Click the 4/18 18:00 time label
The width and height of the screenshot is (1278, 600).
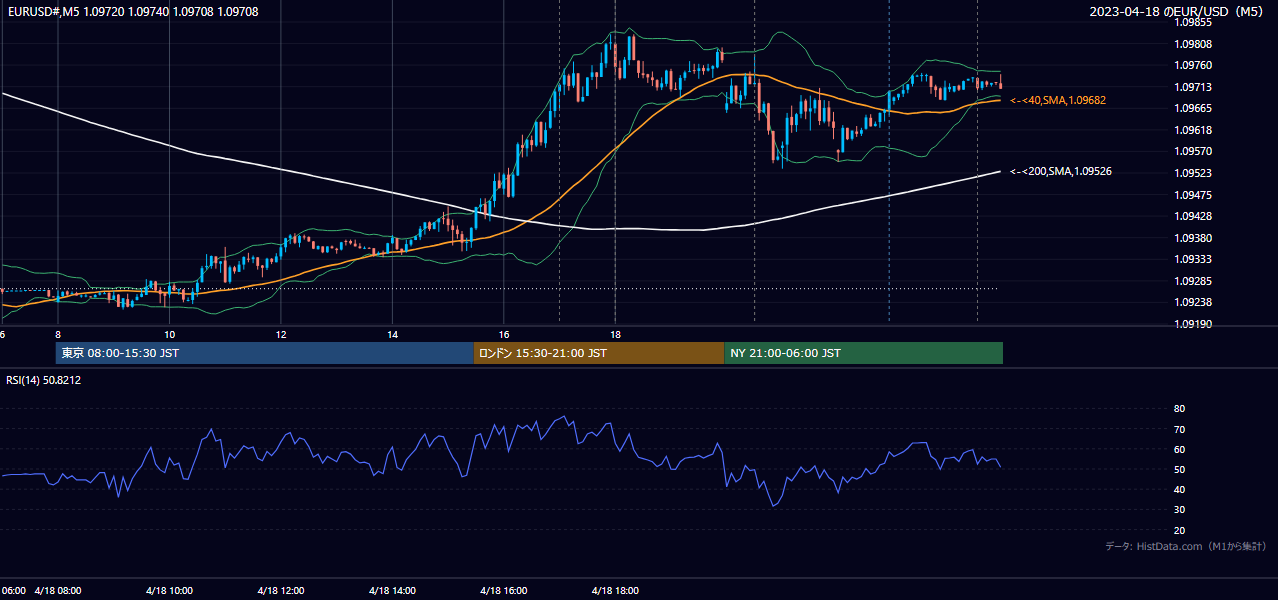point(615,591)
